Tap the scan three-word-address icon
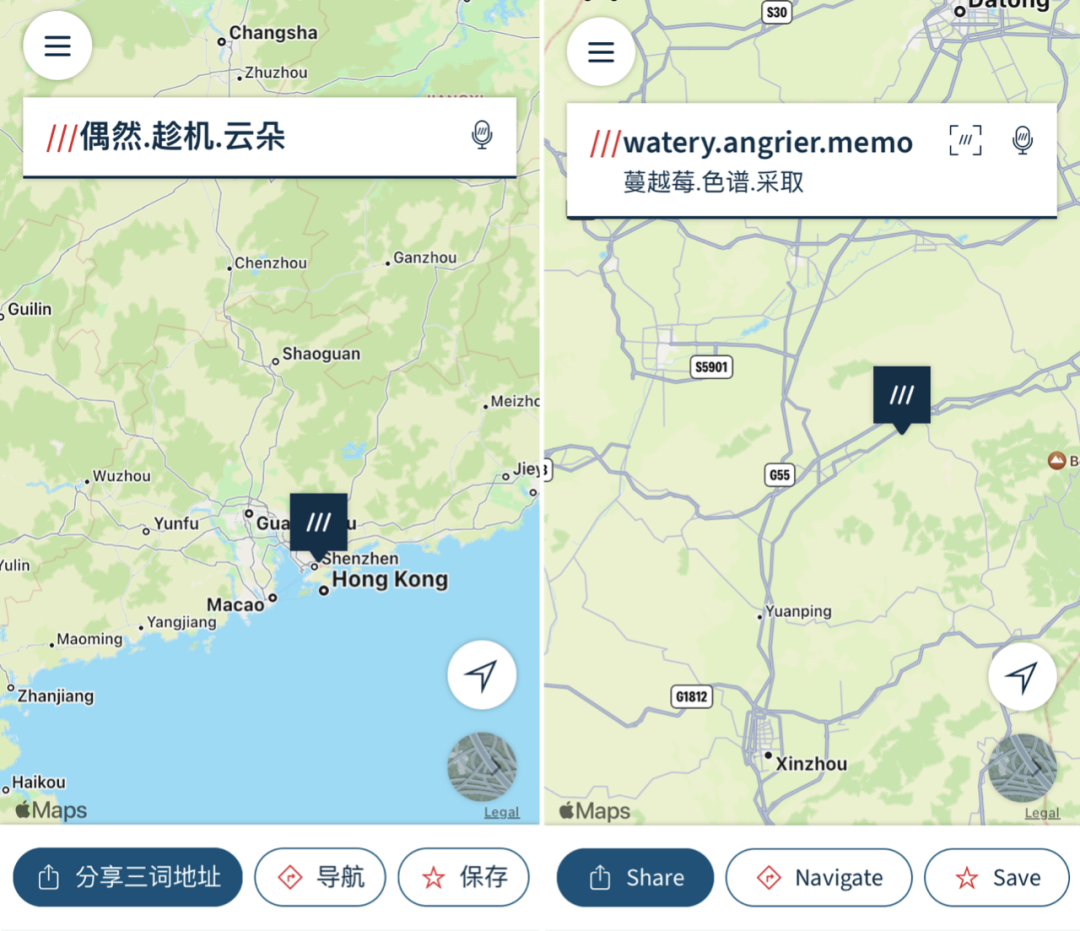 [x=966, y=140]
